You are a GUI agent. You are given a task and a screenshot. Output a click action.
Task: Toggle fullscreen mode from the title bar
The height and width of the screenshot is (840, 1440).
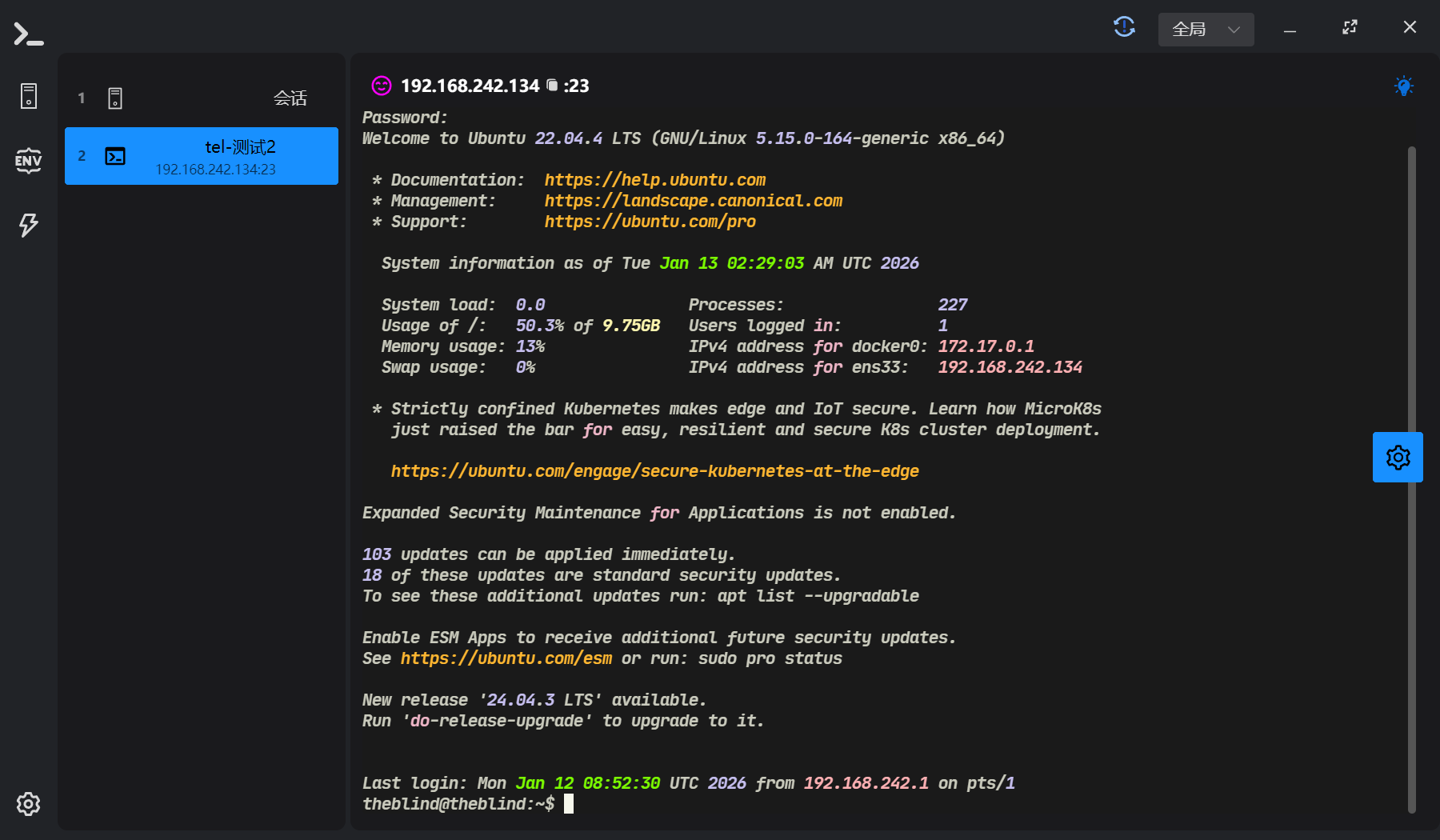point(1350,28)
